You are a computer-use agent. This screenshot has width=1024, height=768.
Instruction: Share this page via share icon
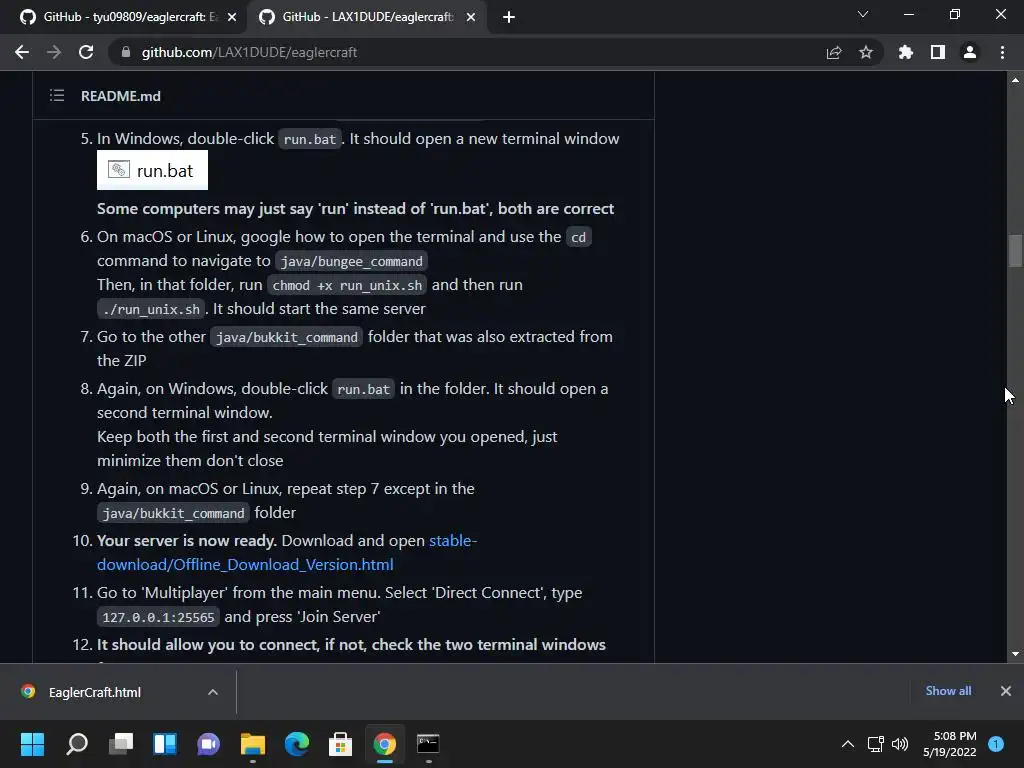tap(834, 52)
